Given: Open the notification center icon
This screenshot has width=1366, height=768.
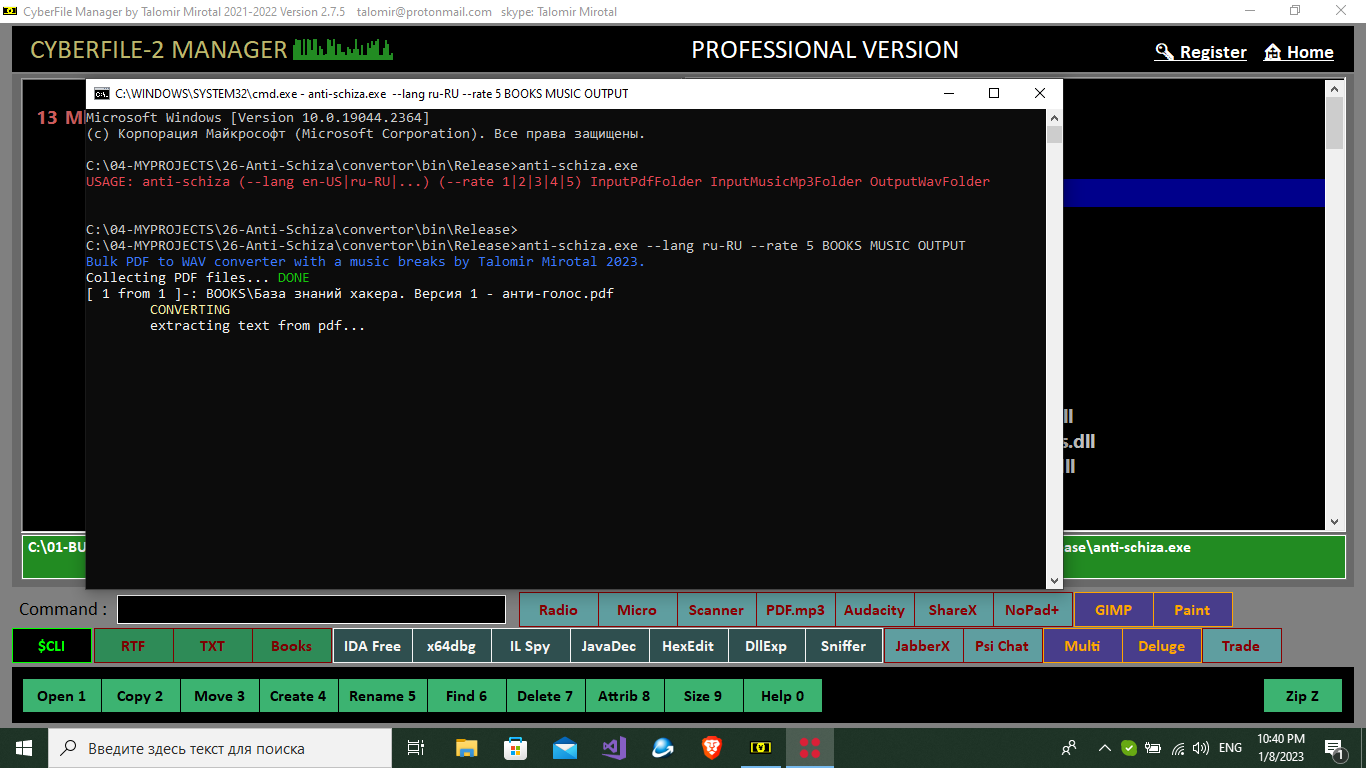Looking at the screenshot, I should (1333, 748).
